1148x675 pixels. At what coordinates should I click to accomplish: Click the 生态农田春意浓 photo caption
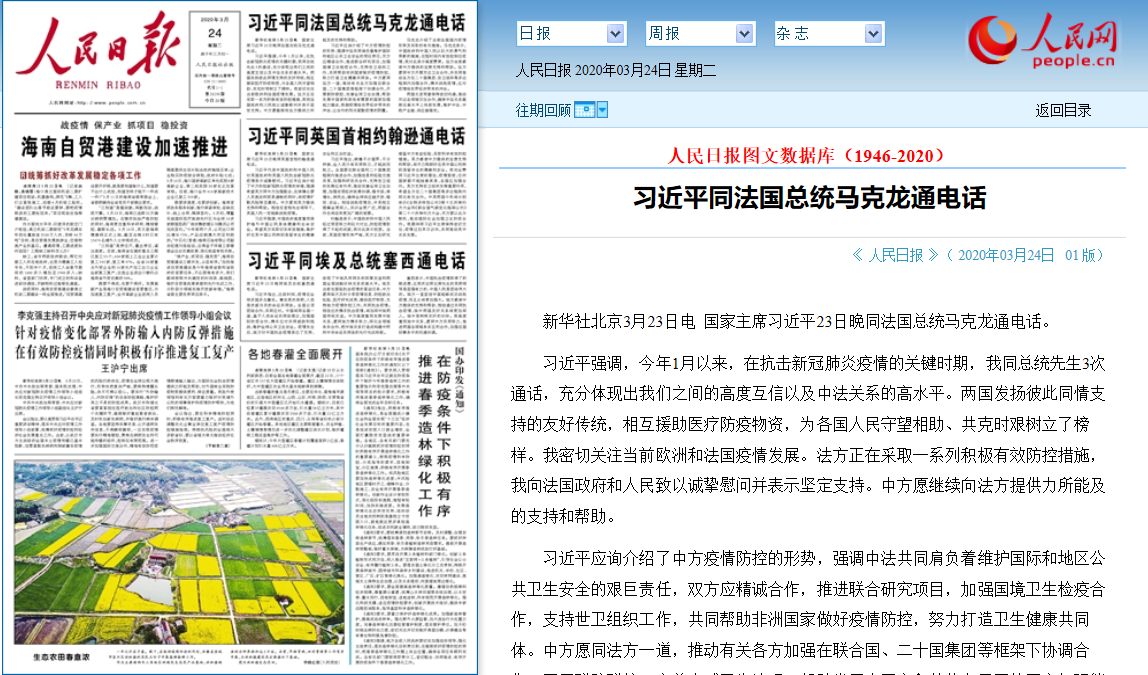[61, 657]
